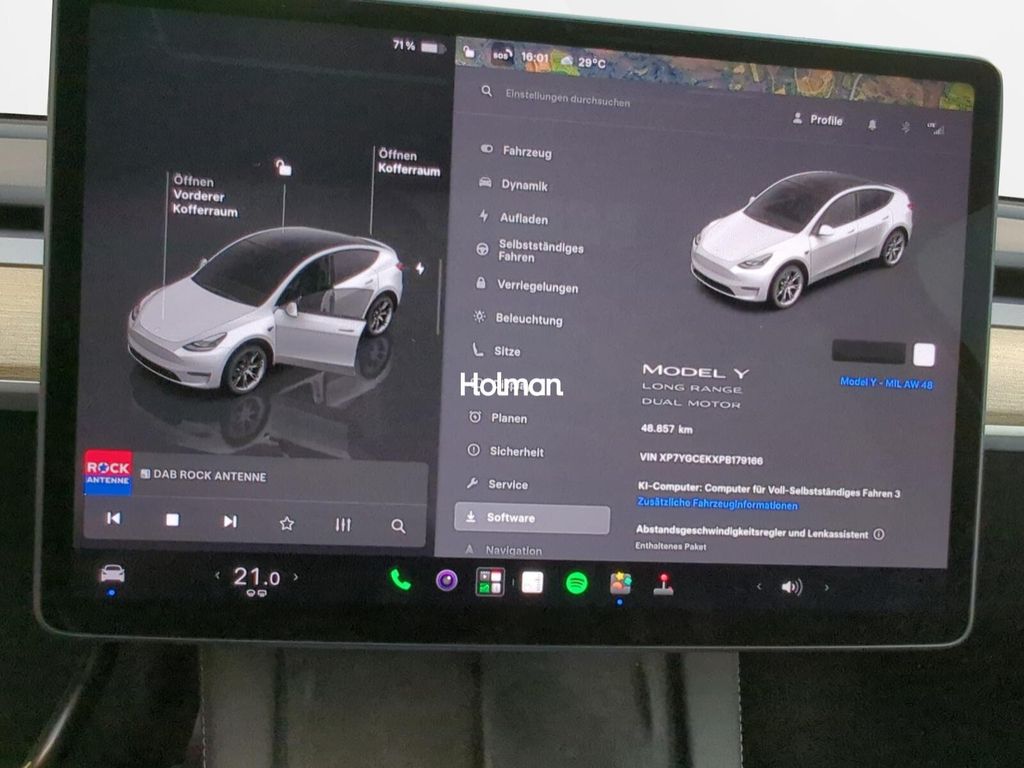Open the 21.0 climate temperature setting

[x=257, y=577]
